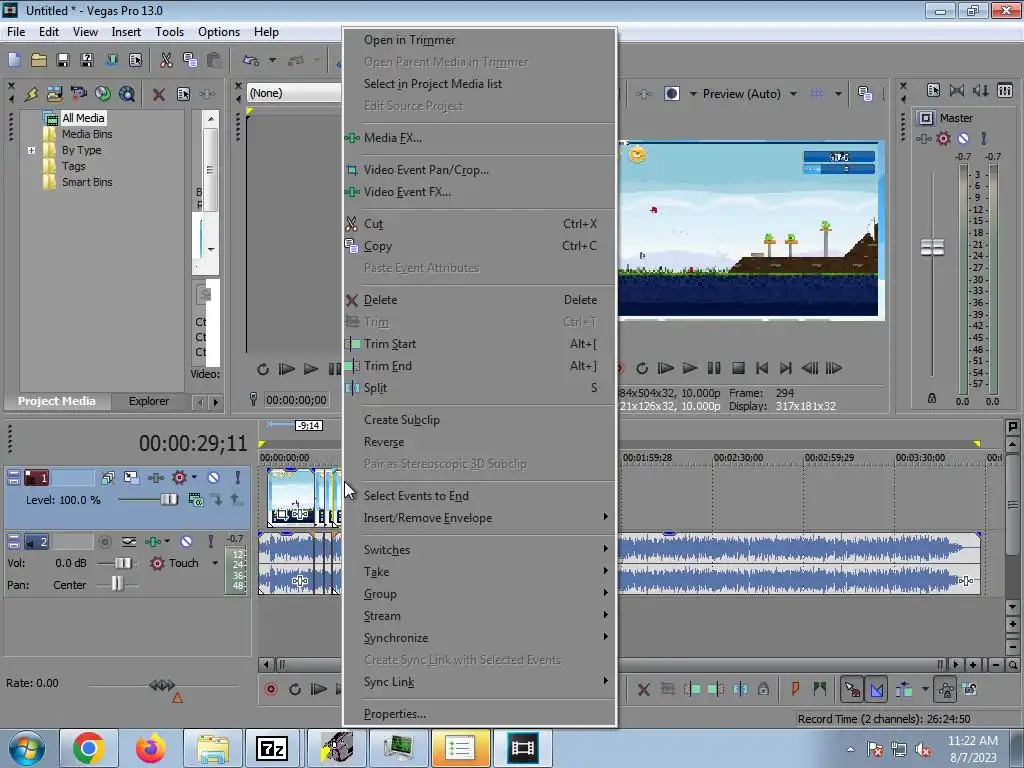Image resolution: width=1024 pixels, height=768 pixels.
Task: Toggle Solo on video track 1
Action: click(238, 477)
